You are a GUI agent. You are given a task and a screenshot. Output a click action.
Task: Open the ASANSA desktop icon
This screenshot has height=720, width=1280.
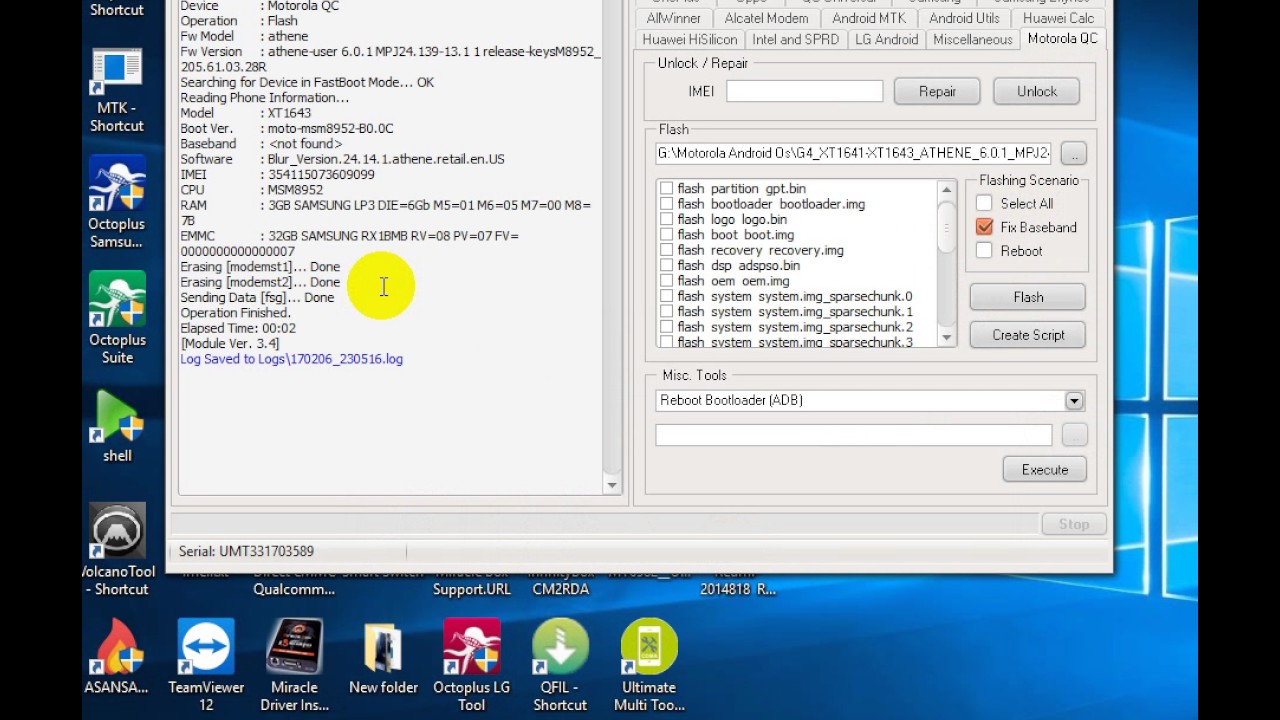[x=117, y=656]
